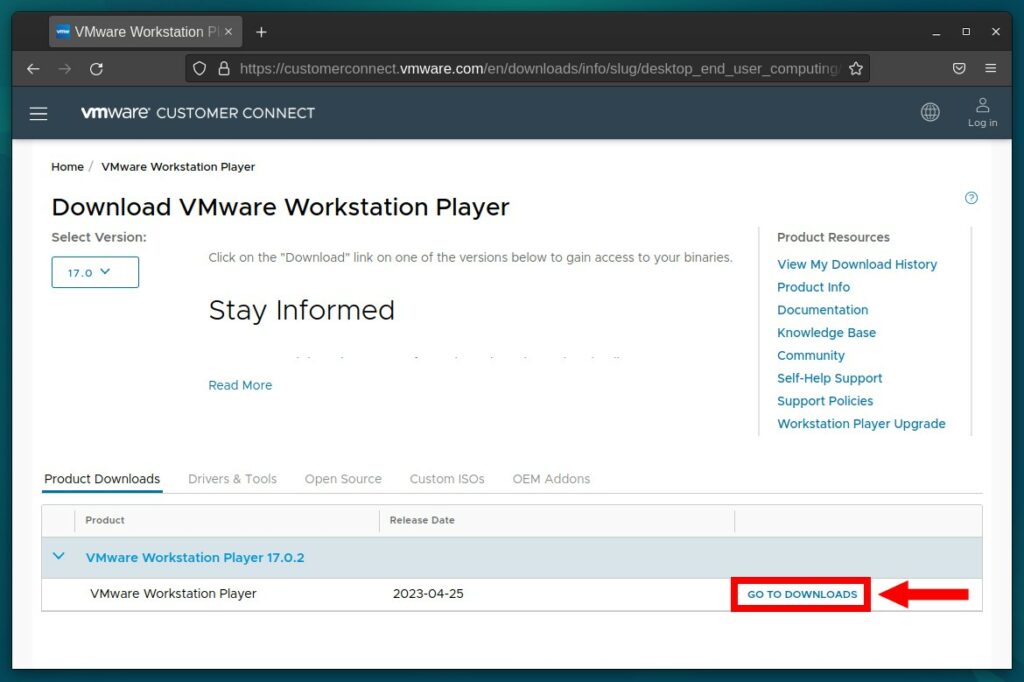Open the Self-Help Support link
The width and height of the screenshot is (1024, 682).
point(829,378)
